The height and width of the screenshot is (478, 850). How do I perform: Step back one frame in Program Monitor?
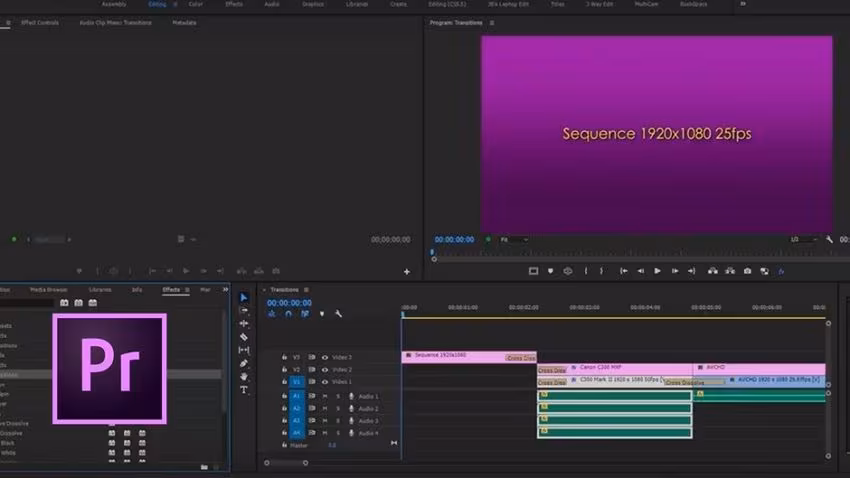point(640,271)
